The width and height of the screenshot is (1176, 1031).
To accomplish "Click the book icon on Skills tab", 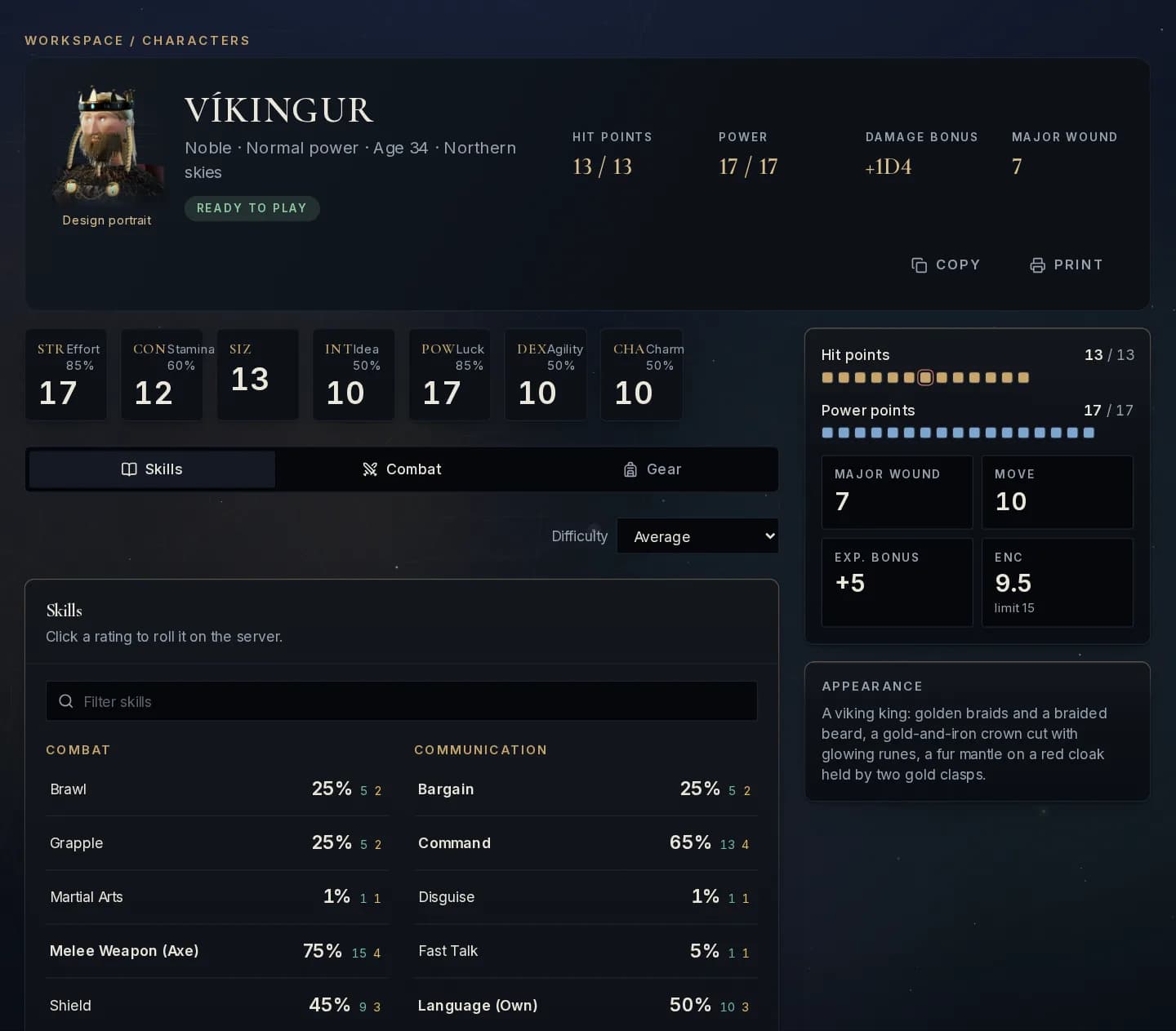I will pos(129,469).
